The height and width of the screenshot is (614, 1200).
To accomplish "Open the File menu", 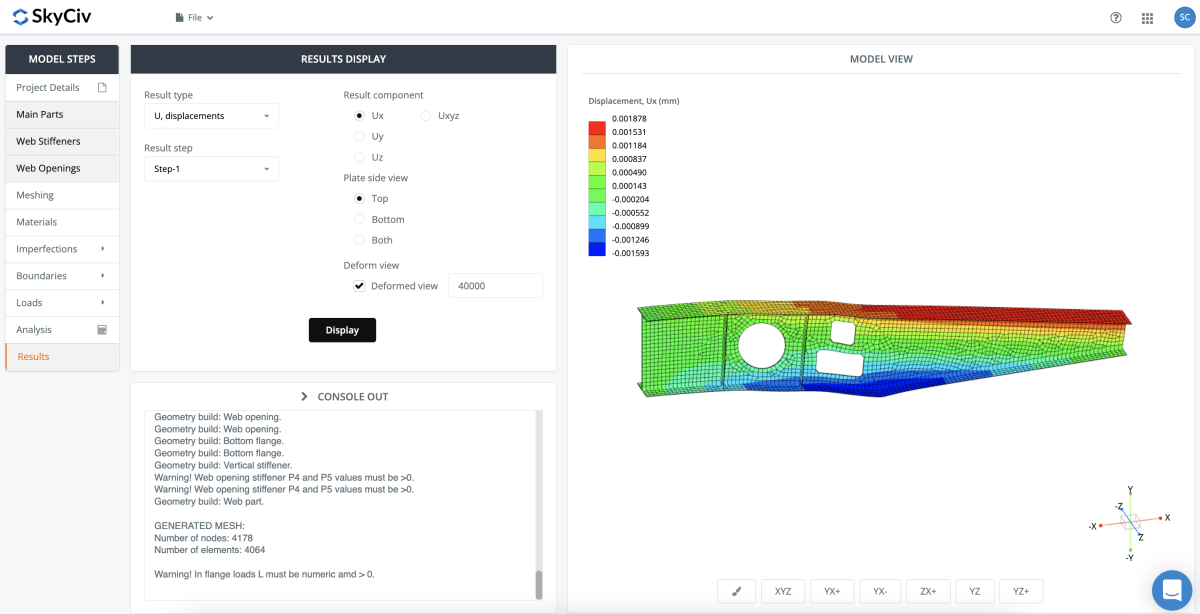I will point(194,18).
